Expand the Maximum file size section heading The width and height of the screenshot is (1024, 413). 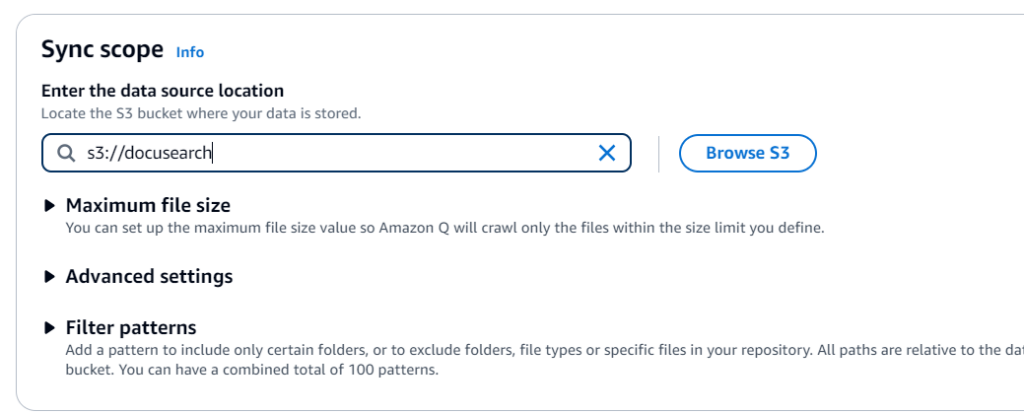(148, 206)
